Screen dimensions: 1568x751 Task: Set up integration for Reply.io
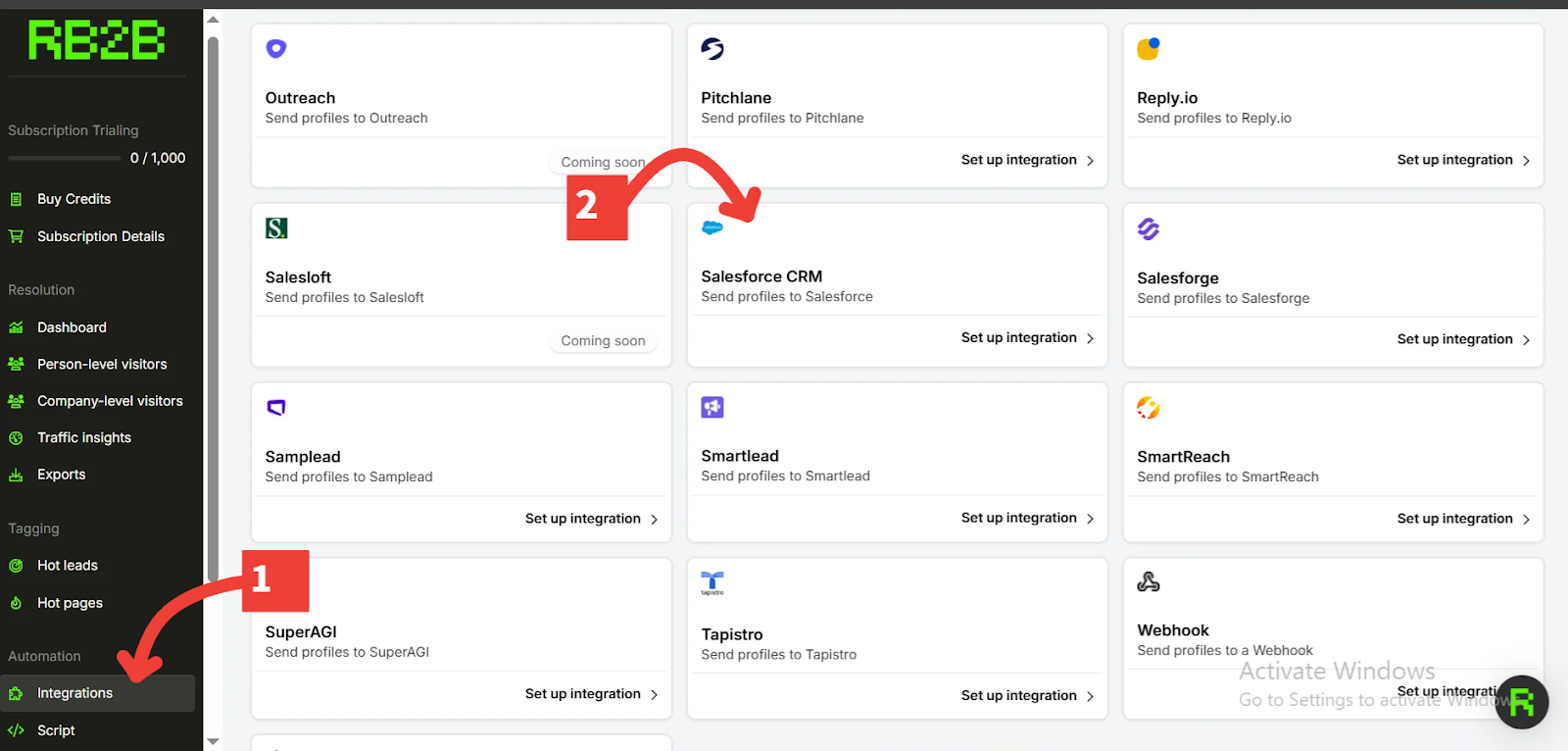click(1463, 160)
